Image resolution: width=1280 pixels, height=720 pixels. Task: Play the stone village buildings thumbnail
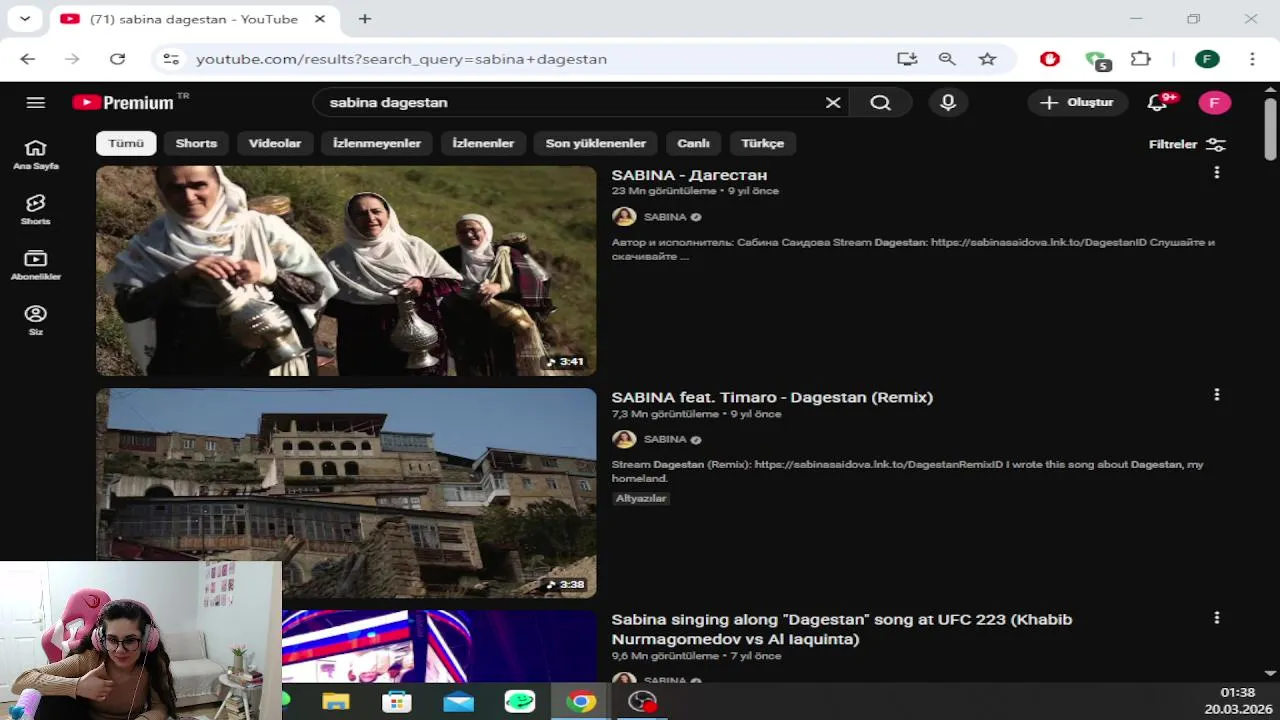(x=346, y=493)
